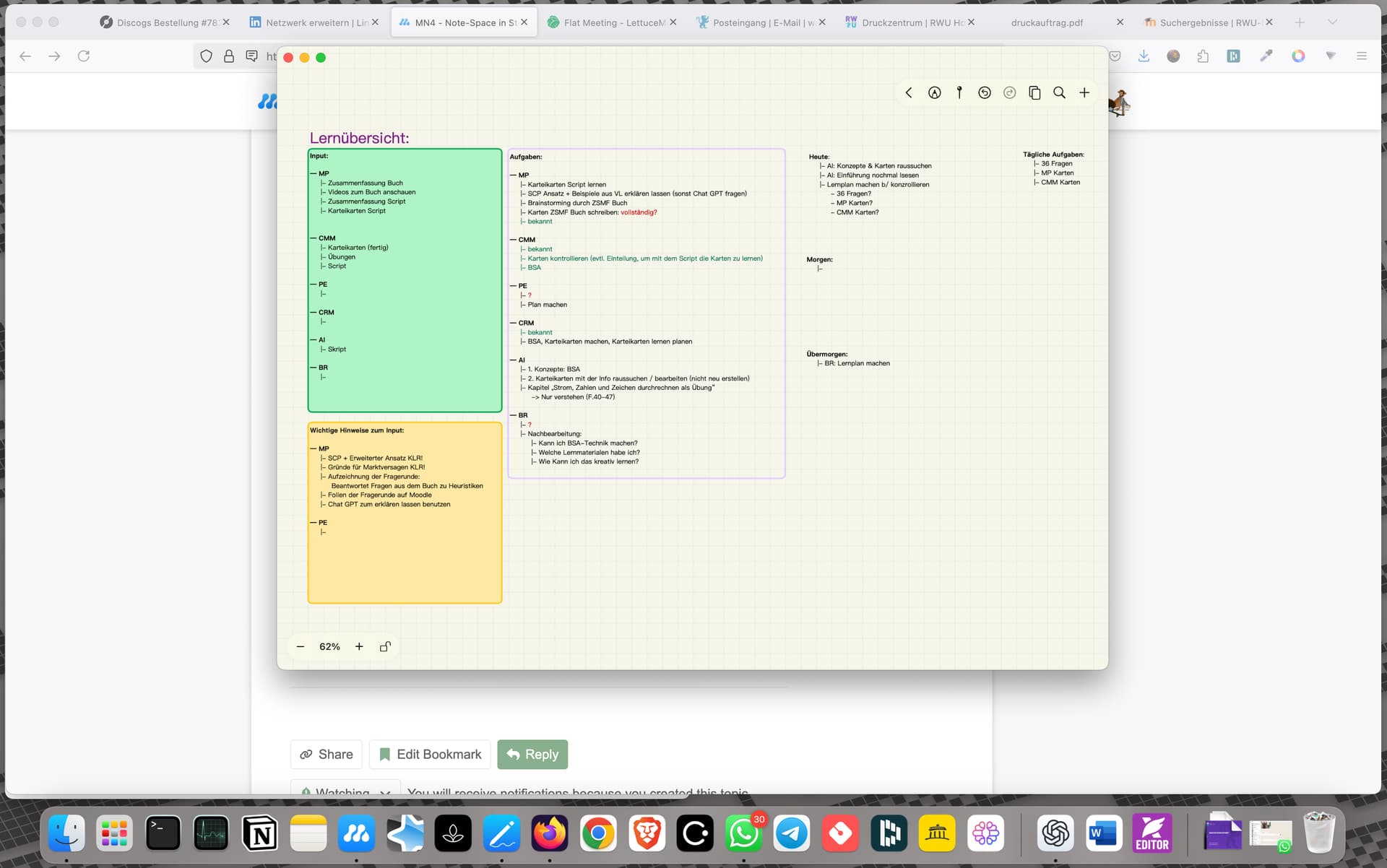Expand the Watching notification dropdown
Image resolution: width=1387 pixels, height=868 pixels.
(345, 789)
